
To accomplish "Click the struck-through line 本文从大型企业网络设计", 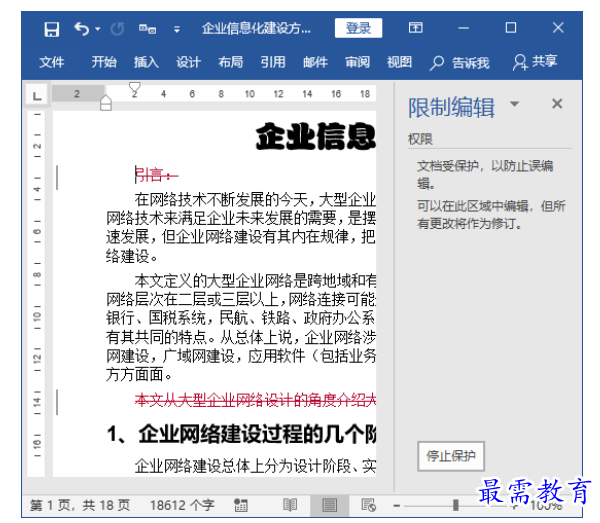I will coord(255,400).
